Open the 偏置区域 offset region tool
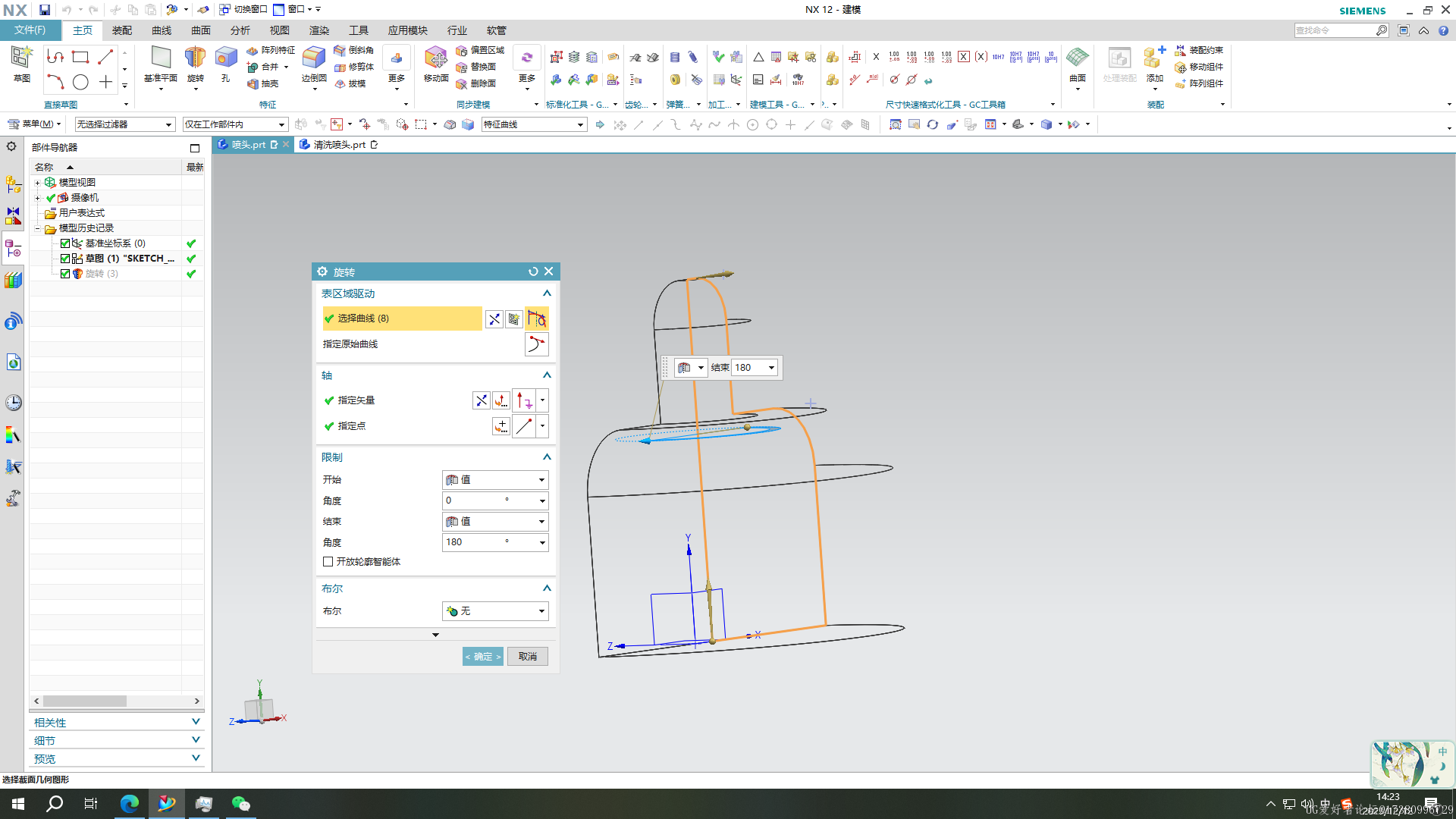1456x819 pixels. [480, 50]
